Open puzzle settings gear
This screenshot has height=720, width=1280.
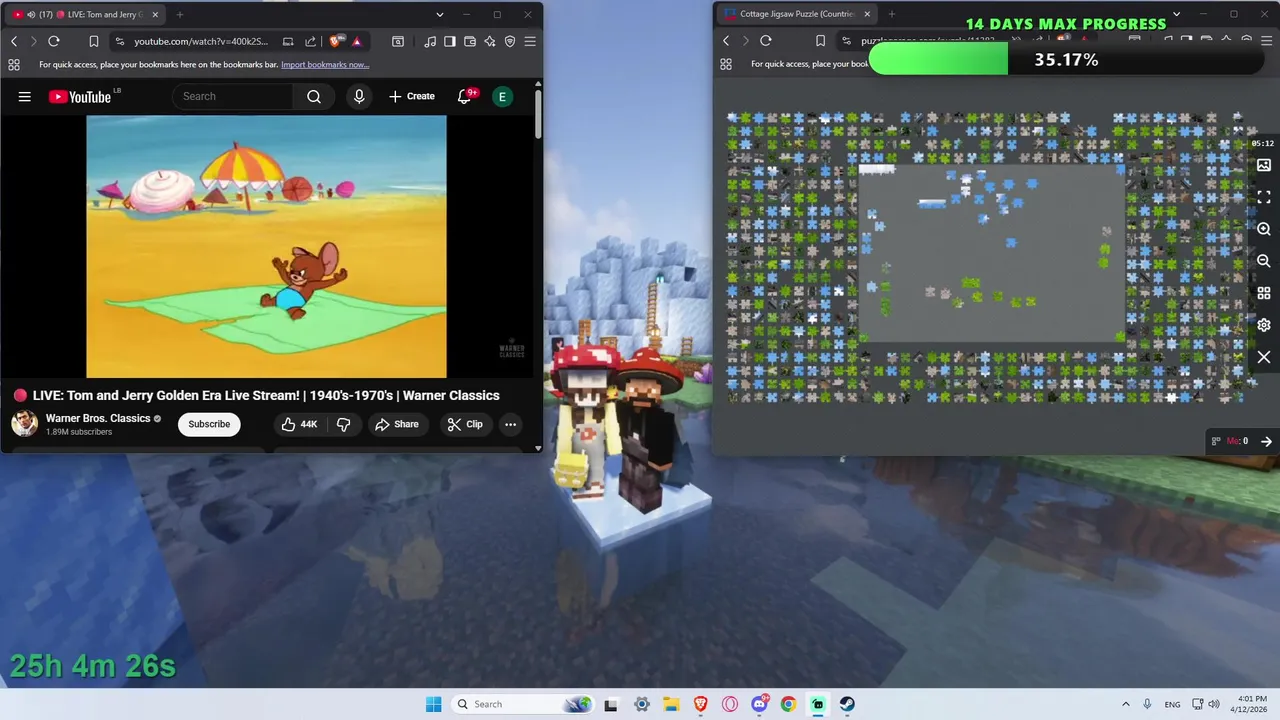pyautogui.click(x=1264, y=325)
